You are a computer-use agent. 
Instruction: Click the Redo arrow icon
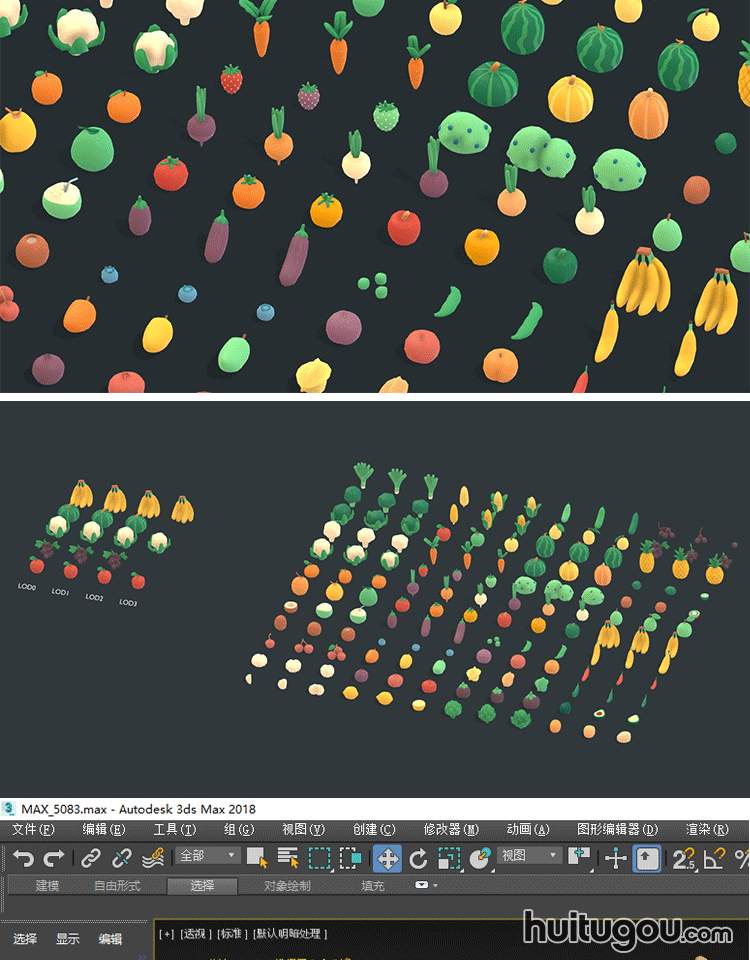point(54,858)
